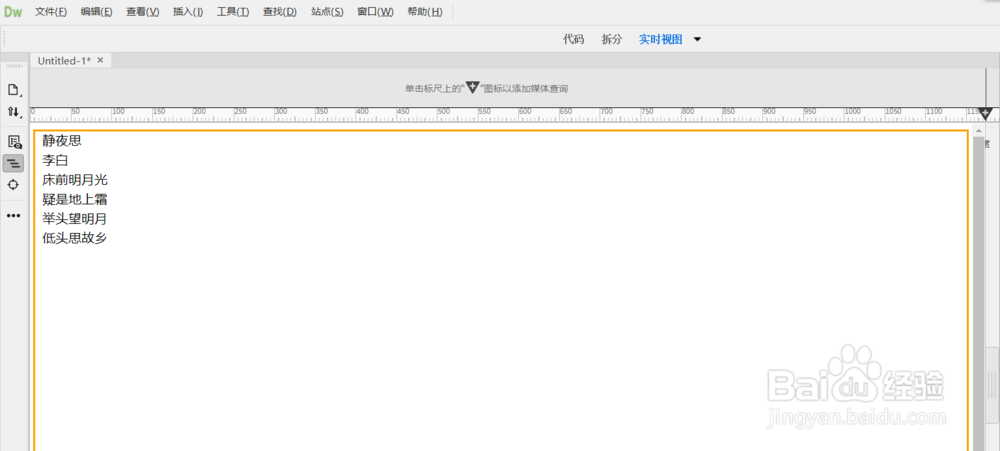This screenshot has height=451, width=1000.
Task: Close the Untitled-1 document tab
Action: (x=100, y=60)
